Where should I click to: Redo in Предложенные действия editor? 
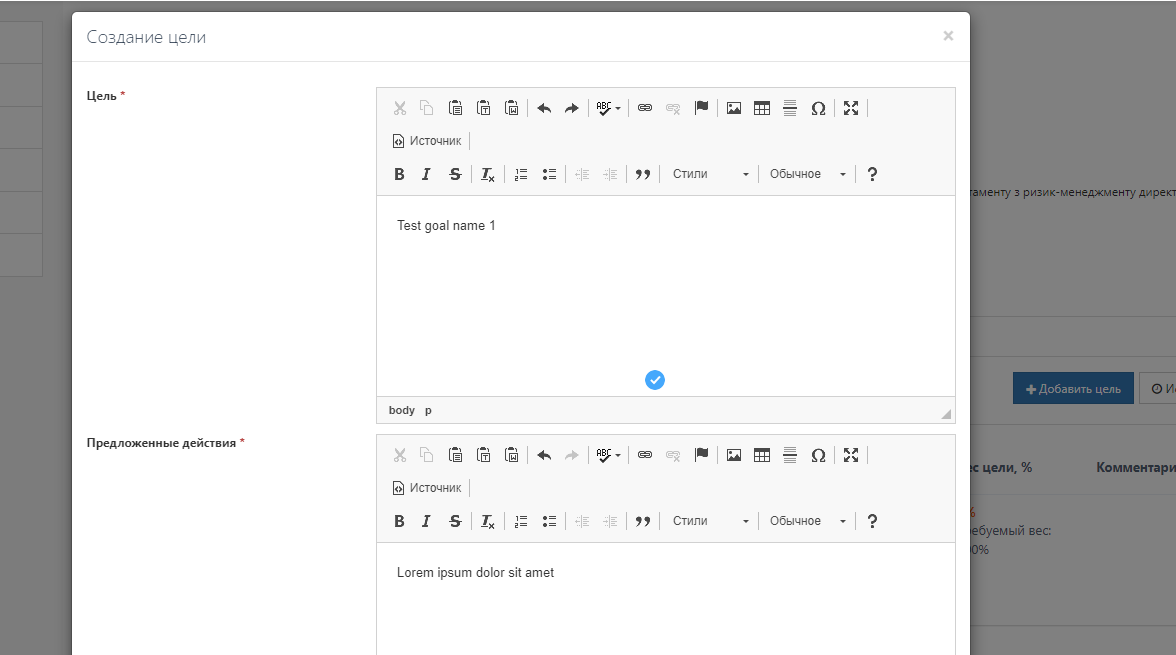pos(572,455)
